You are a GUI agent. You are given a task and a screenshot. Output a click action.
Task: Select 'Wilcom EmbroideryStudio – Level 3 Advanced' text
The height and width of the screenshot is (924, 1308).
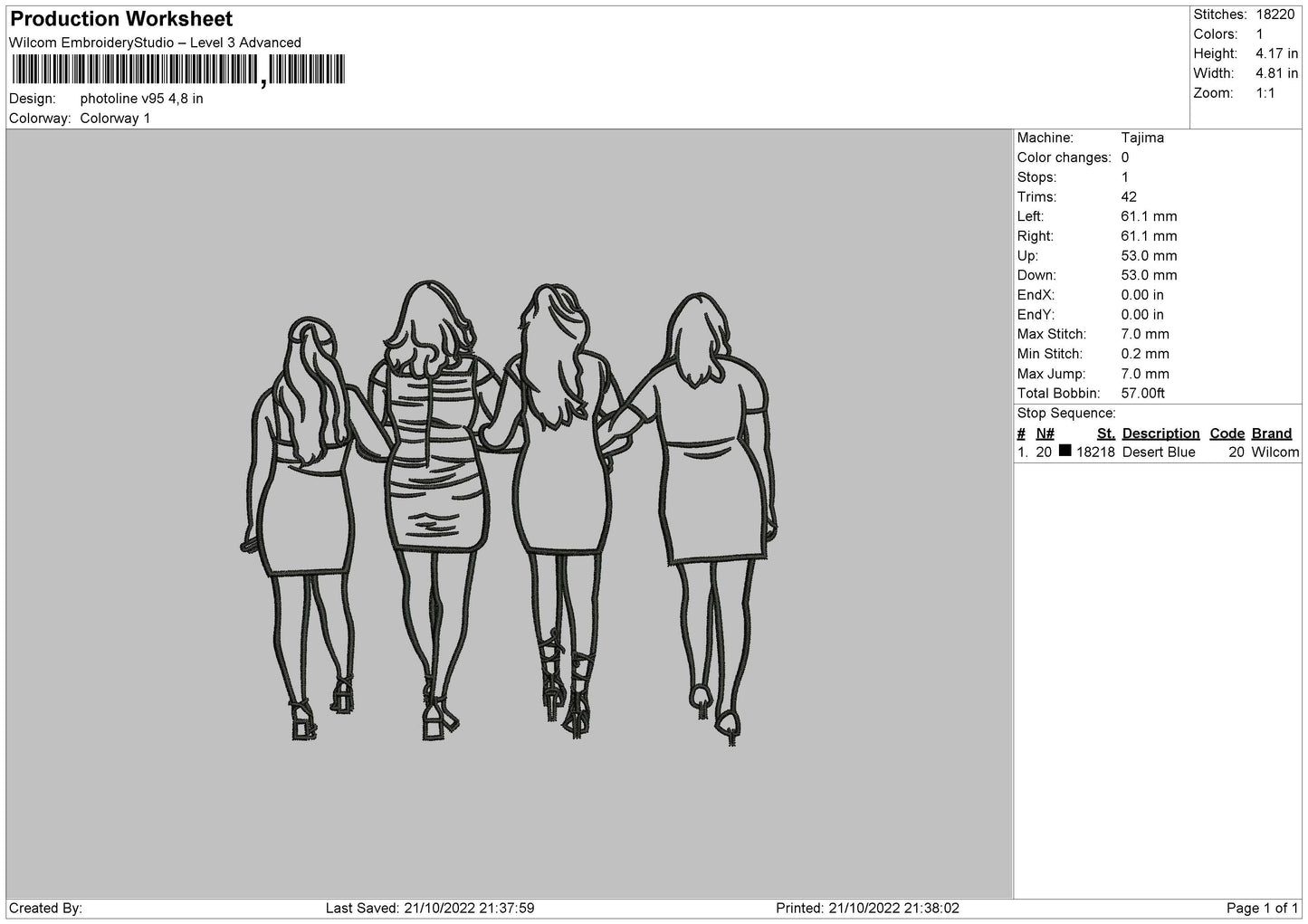click(x=155, y=43)
